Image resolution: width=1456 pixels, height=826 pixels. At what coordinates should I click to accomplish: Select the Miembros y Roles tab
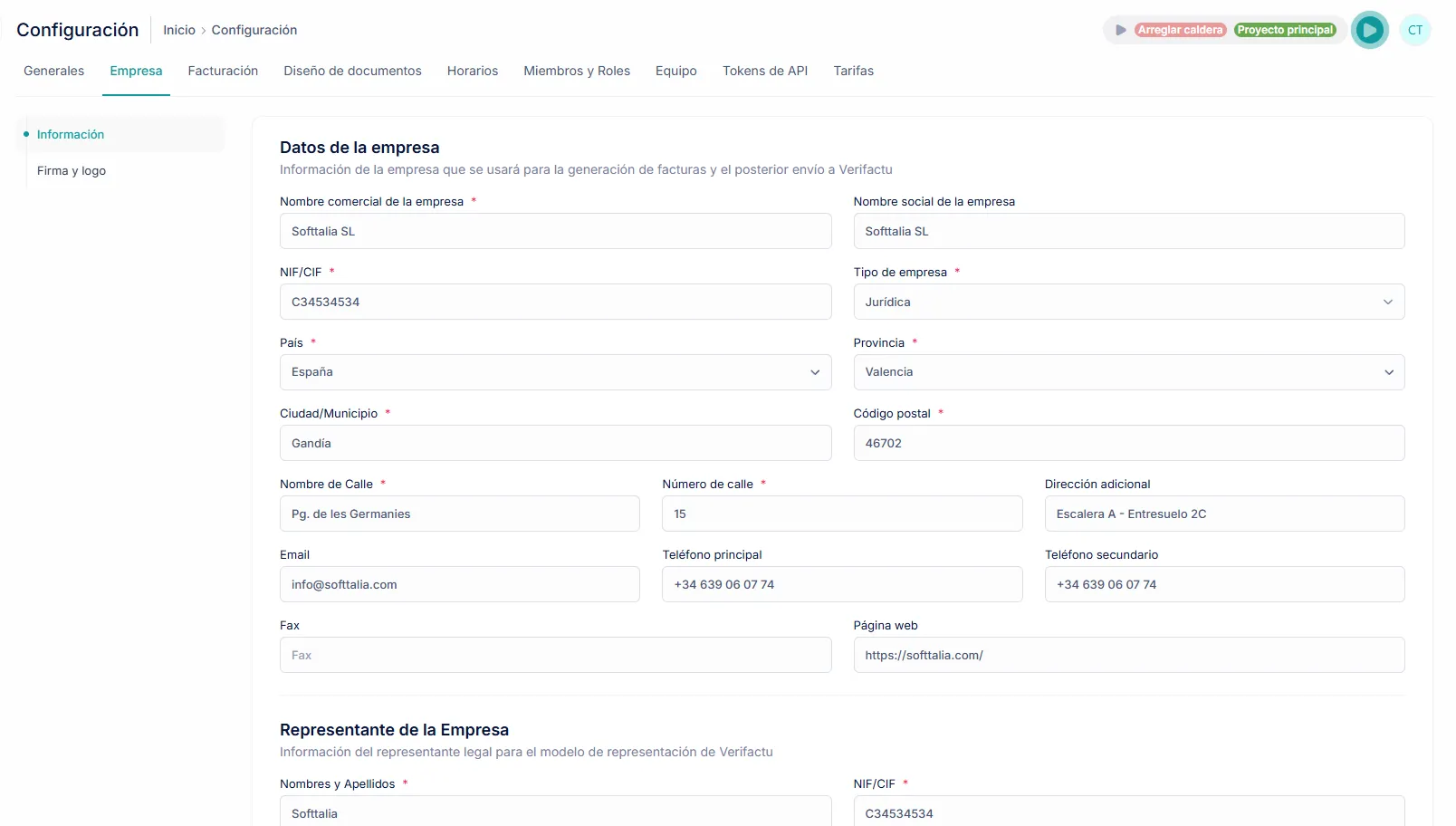coord(577,71)
